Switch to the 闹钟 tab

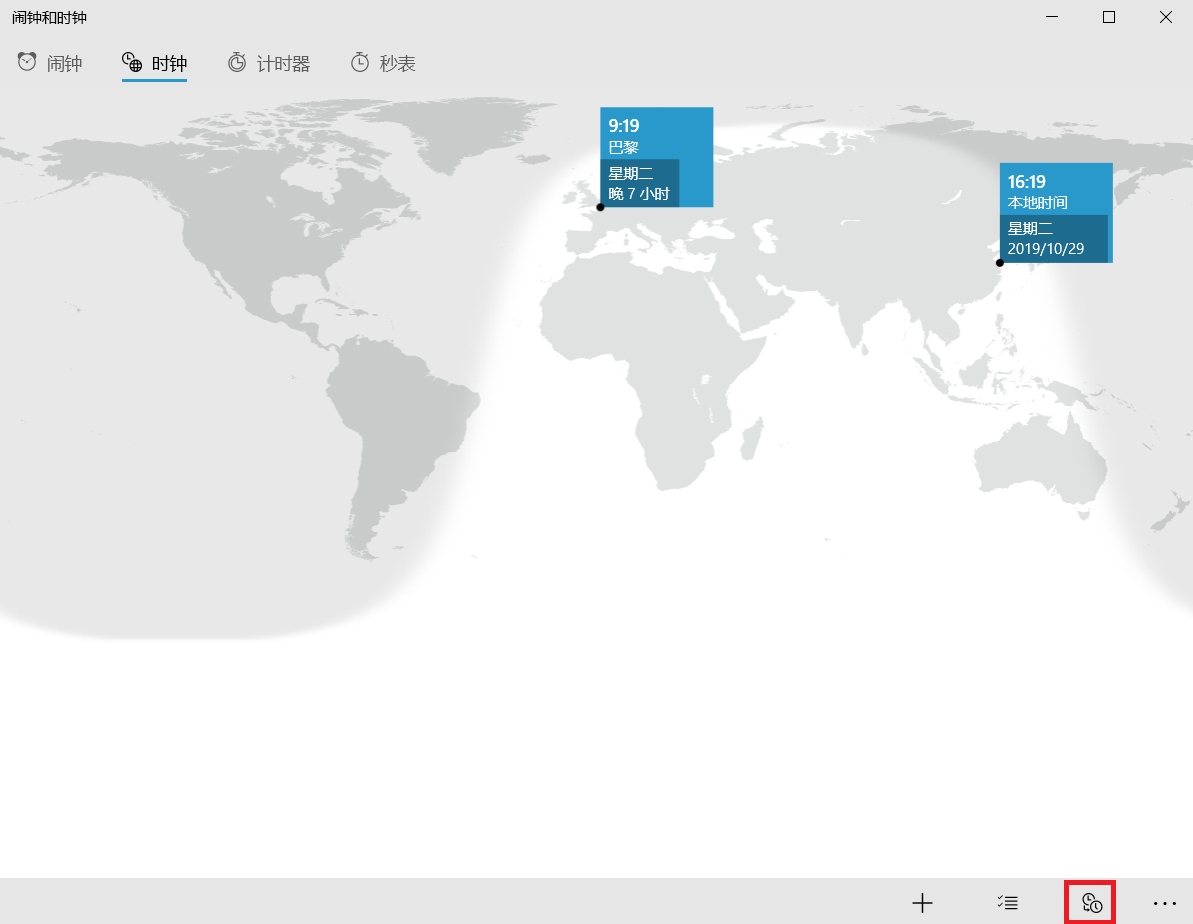[64, 64]
